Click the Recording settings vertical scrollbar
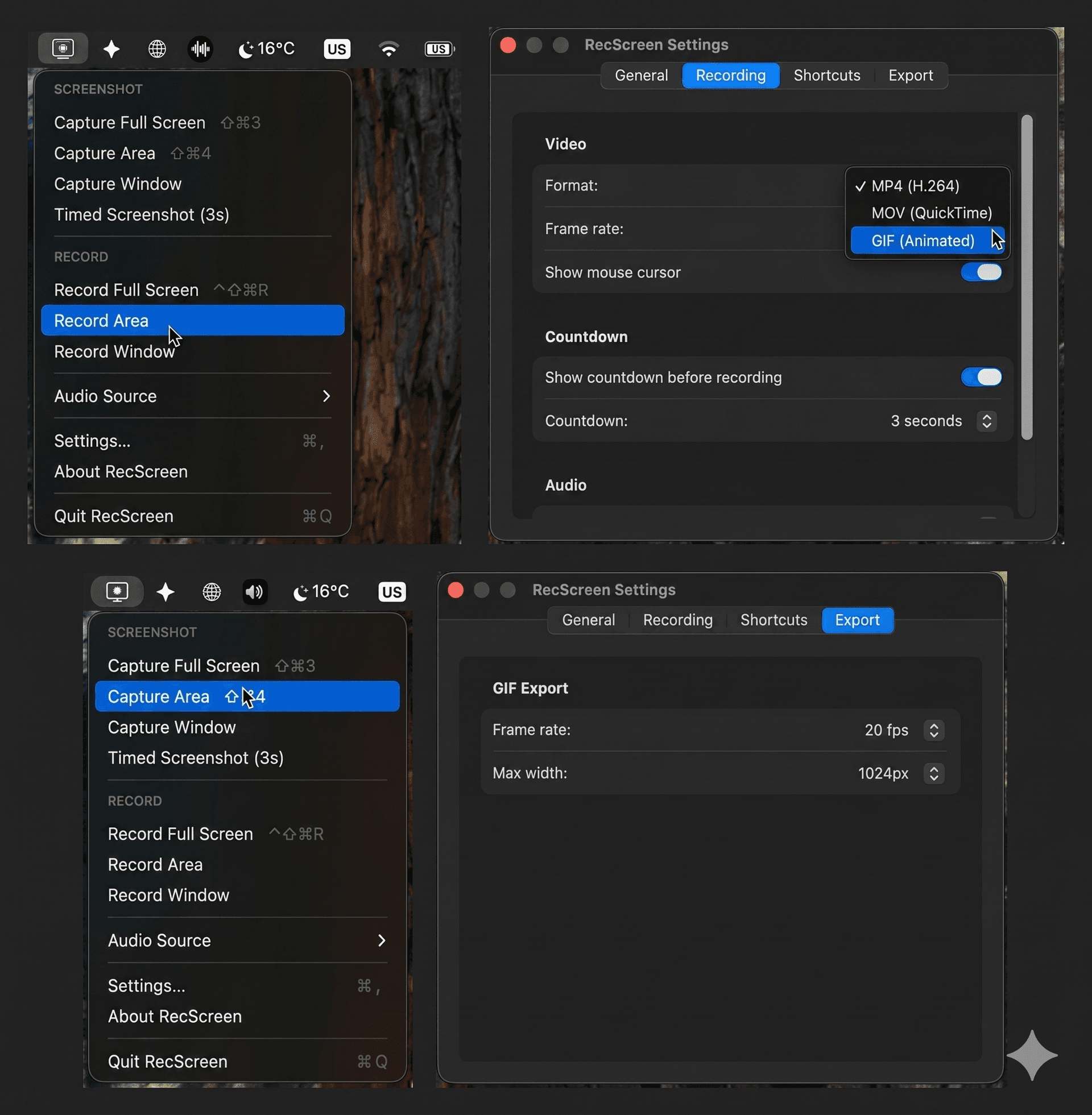The height and width of the screenshot is (1115, 1092). (1027, 277)
